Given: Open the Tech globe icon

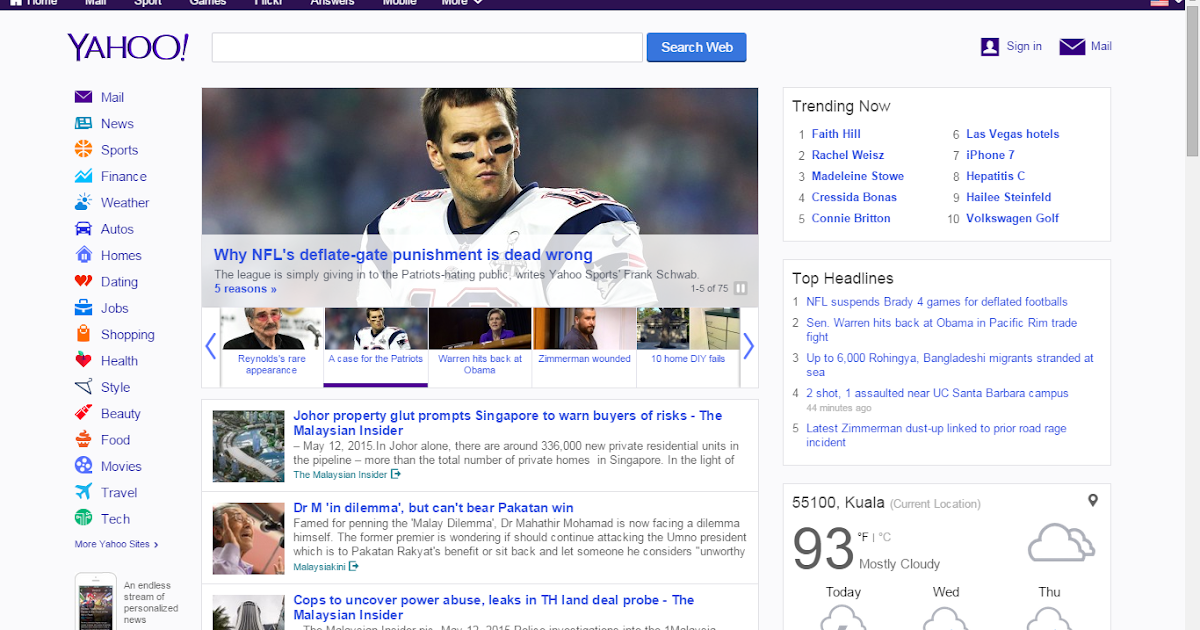Looking at the screenshot, I should click(83, 518).
